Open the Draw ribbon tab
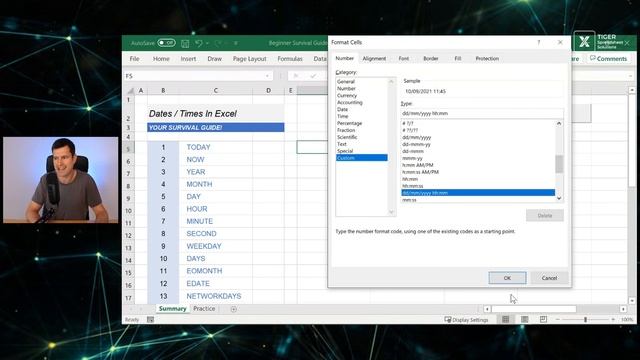This screenshot has height=360, width=640. click(214, 59)
